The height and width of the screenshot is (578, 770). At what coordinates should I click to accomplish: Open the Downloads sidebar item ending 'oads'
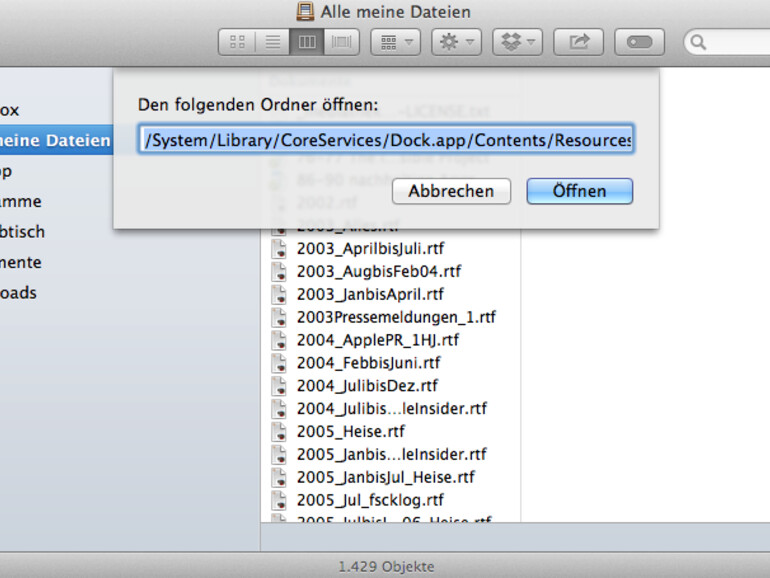coord(19,293)
